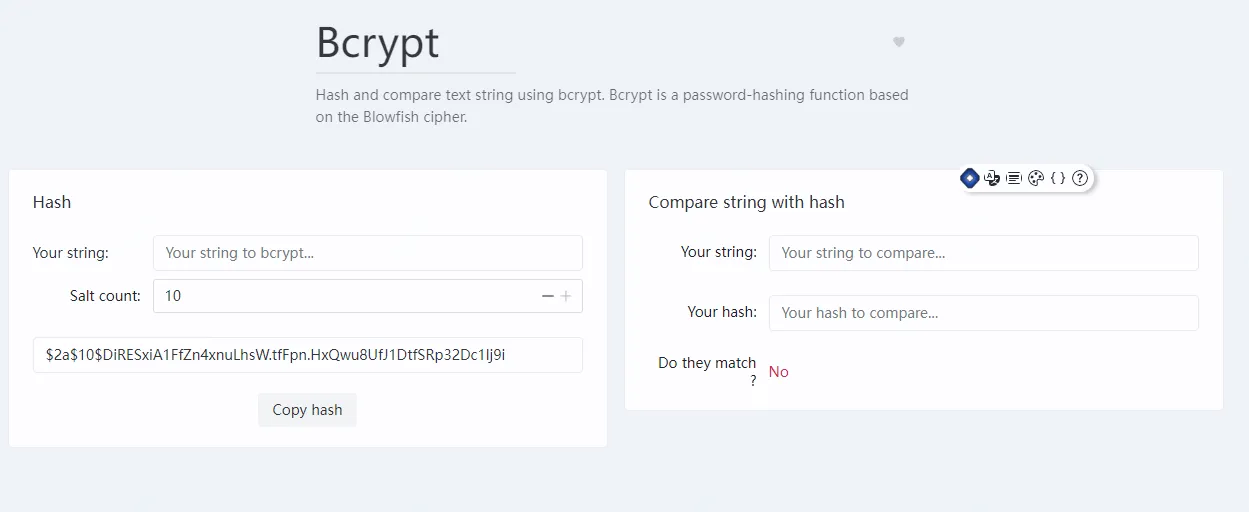The width and height of the screenshot is (1249, 512).
Task: Click the 'Compare string with hash' heading
Action: [746, 202]
